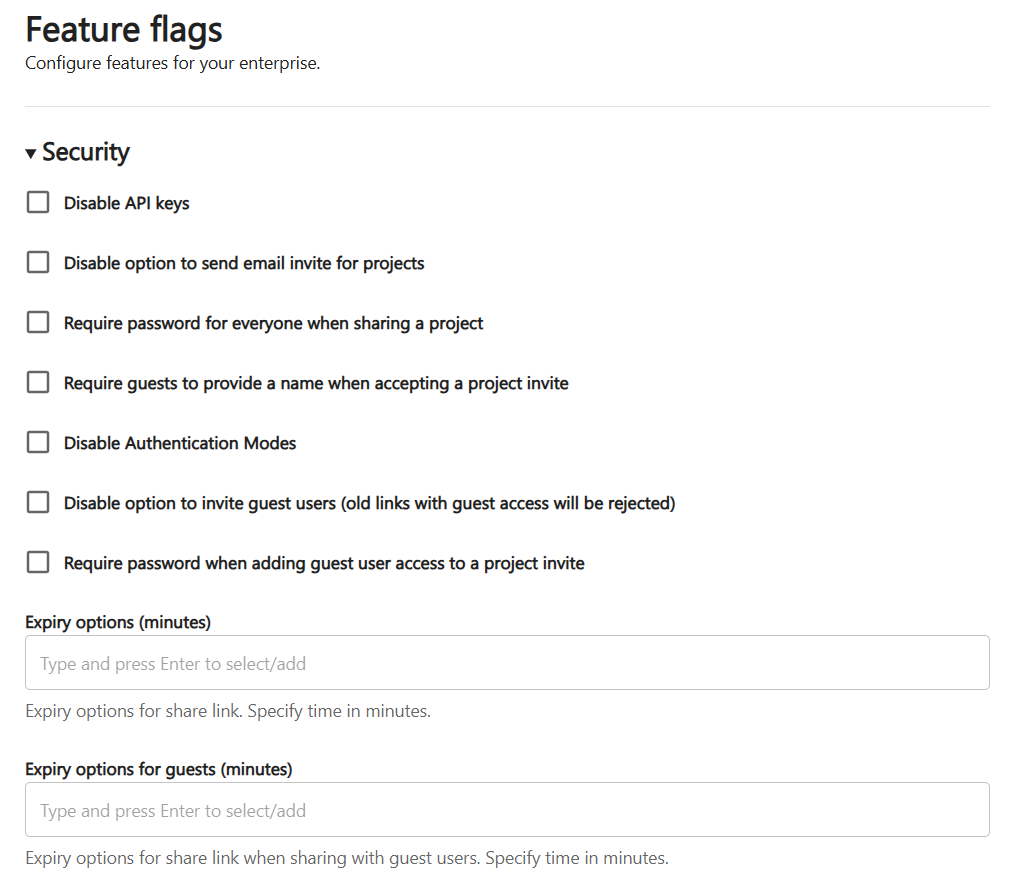Screen dimensions: 1020x880
Task: Click the Feature flags page heading
Action: click(x=124, y=29)
